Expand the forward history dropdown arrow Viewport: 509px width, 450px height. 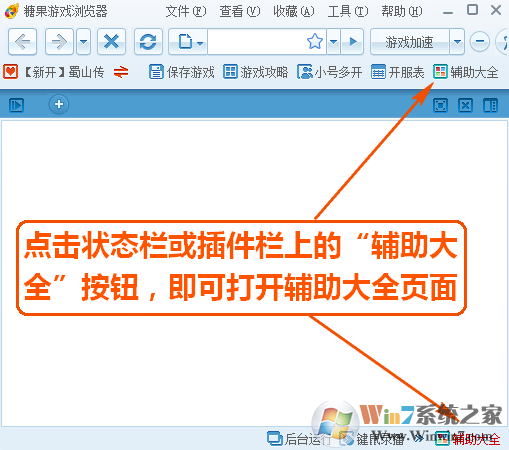coord(84,42)
